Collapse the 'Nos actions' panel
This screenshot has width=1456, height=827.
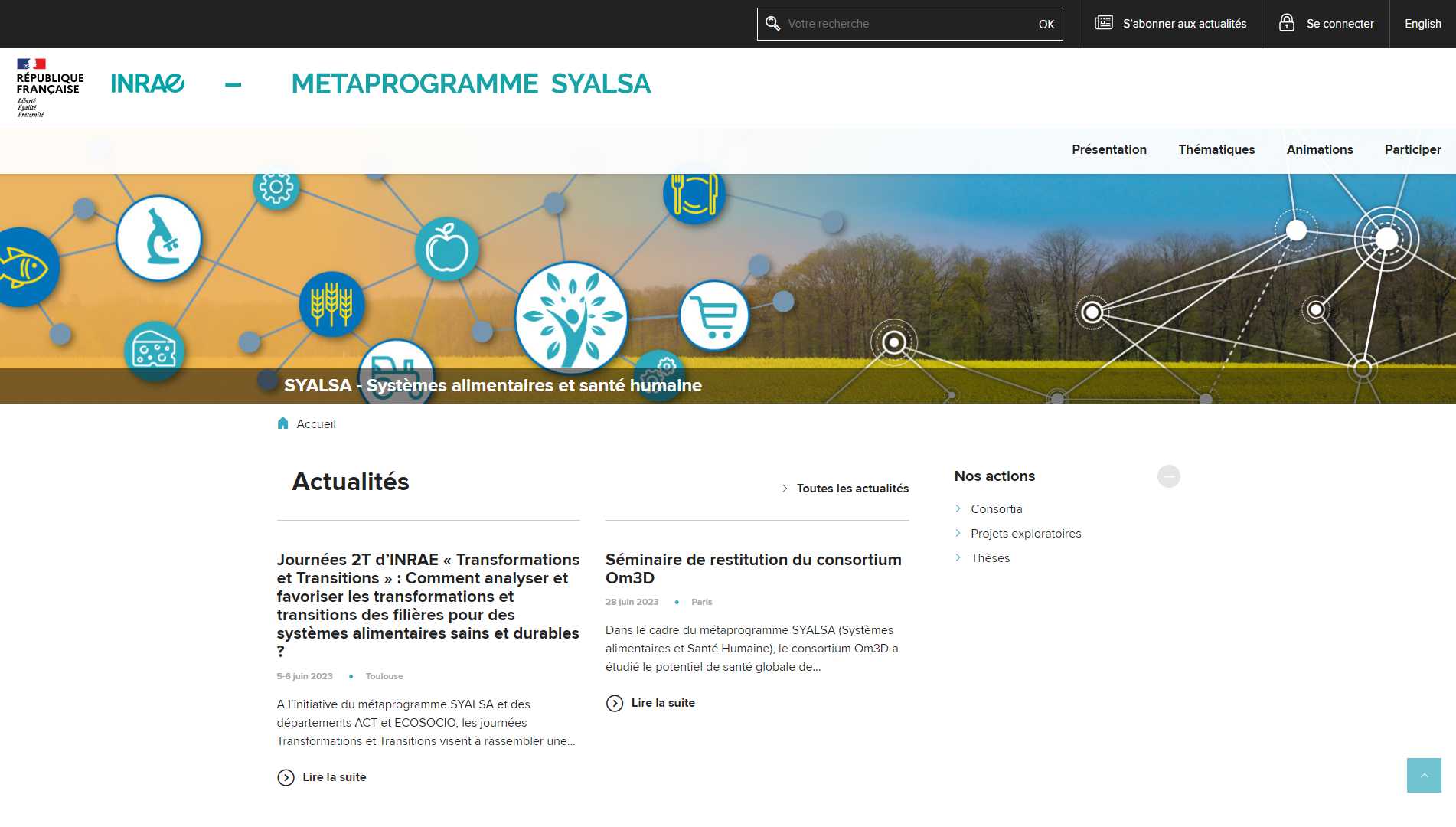pyautogui.click(x=1168, y=476)
